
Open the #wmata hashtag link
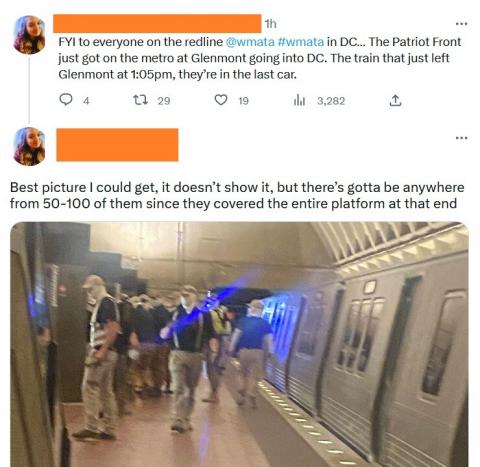[x=300, y=42]
